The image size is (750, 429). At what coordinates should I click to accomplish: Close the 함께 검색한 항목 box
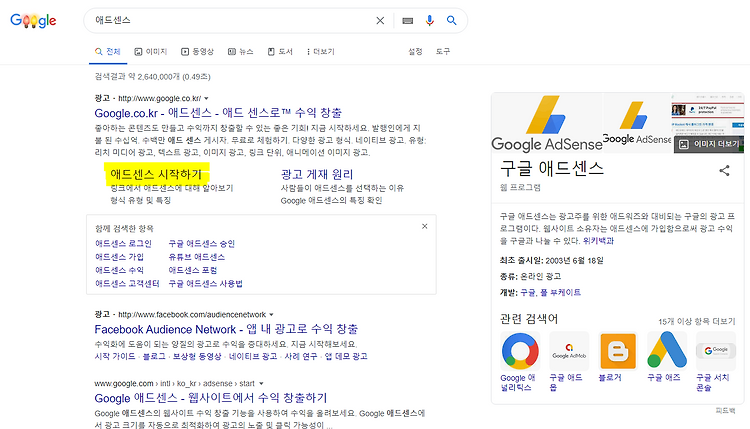[x=424, y=226]
